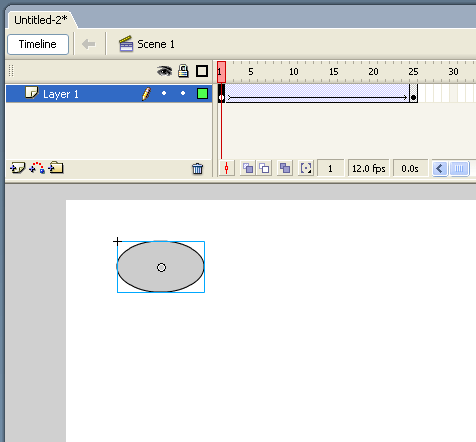Click the 12.0 fps frame rate field
The image size is (476, 442).
tap(369, 168)
